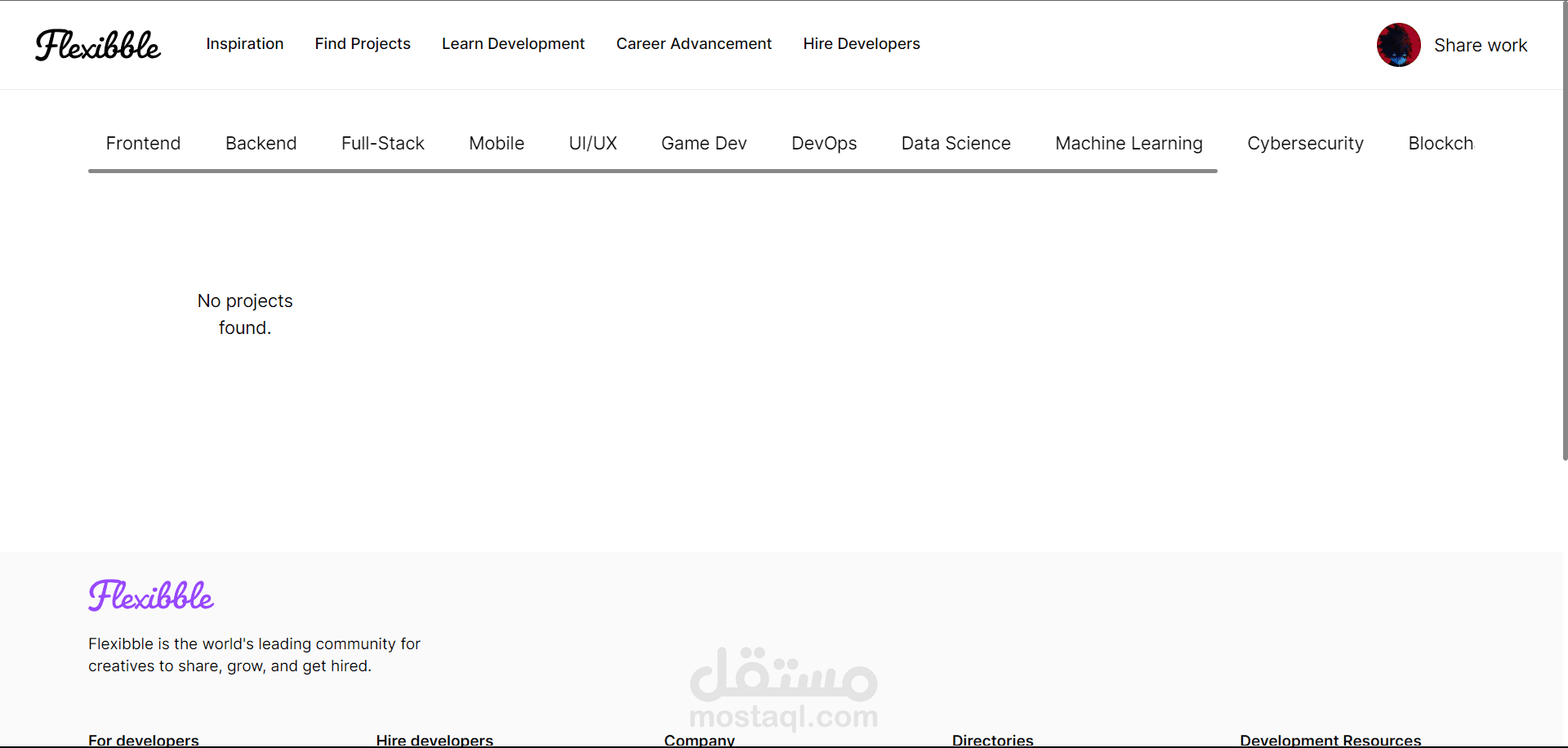Screen dimensions: 1568x748
Task: Choose the UI/UX category
Action: click(x=593, y=144)
